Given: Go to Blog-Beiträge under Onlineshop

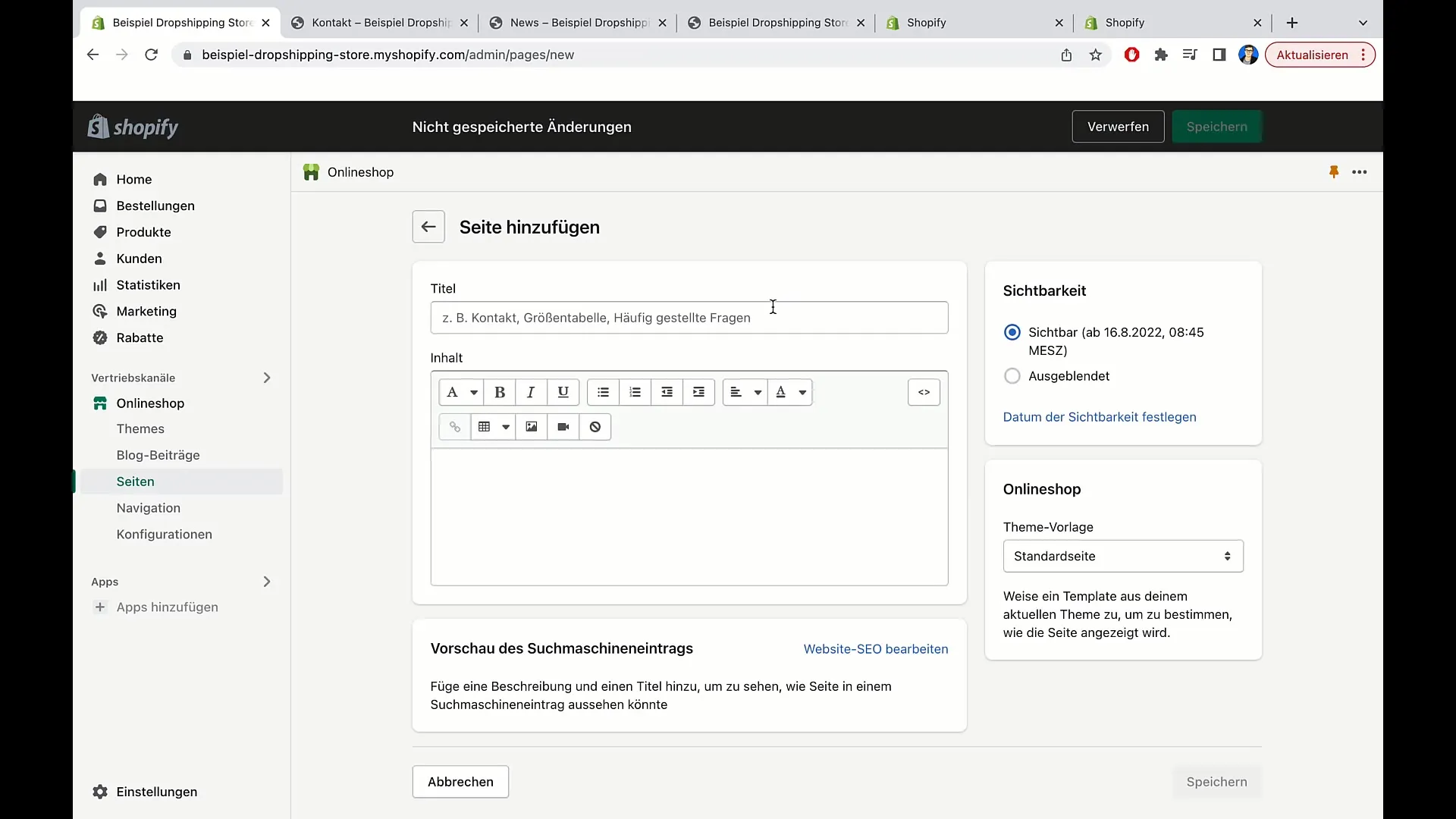Looking at the screenshot, I should (158, 456).
